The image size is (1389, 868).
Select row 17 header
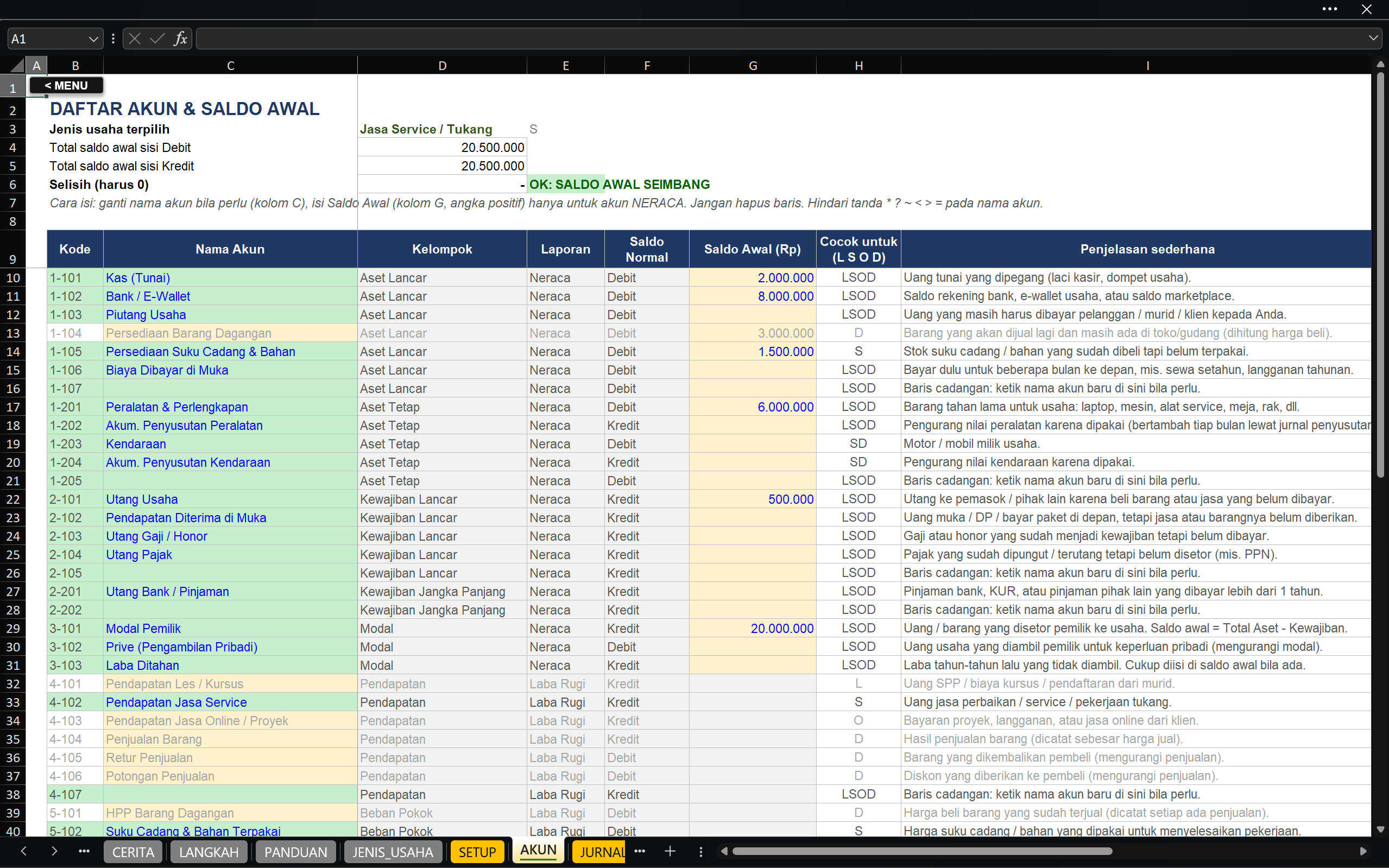tap(12, 407)
